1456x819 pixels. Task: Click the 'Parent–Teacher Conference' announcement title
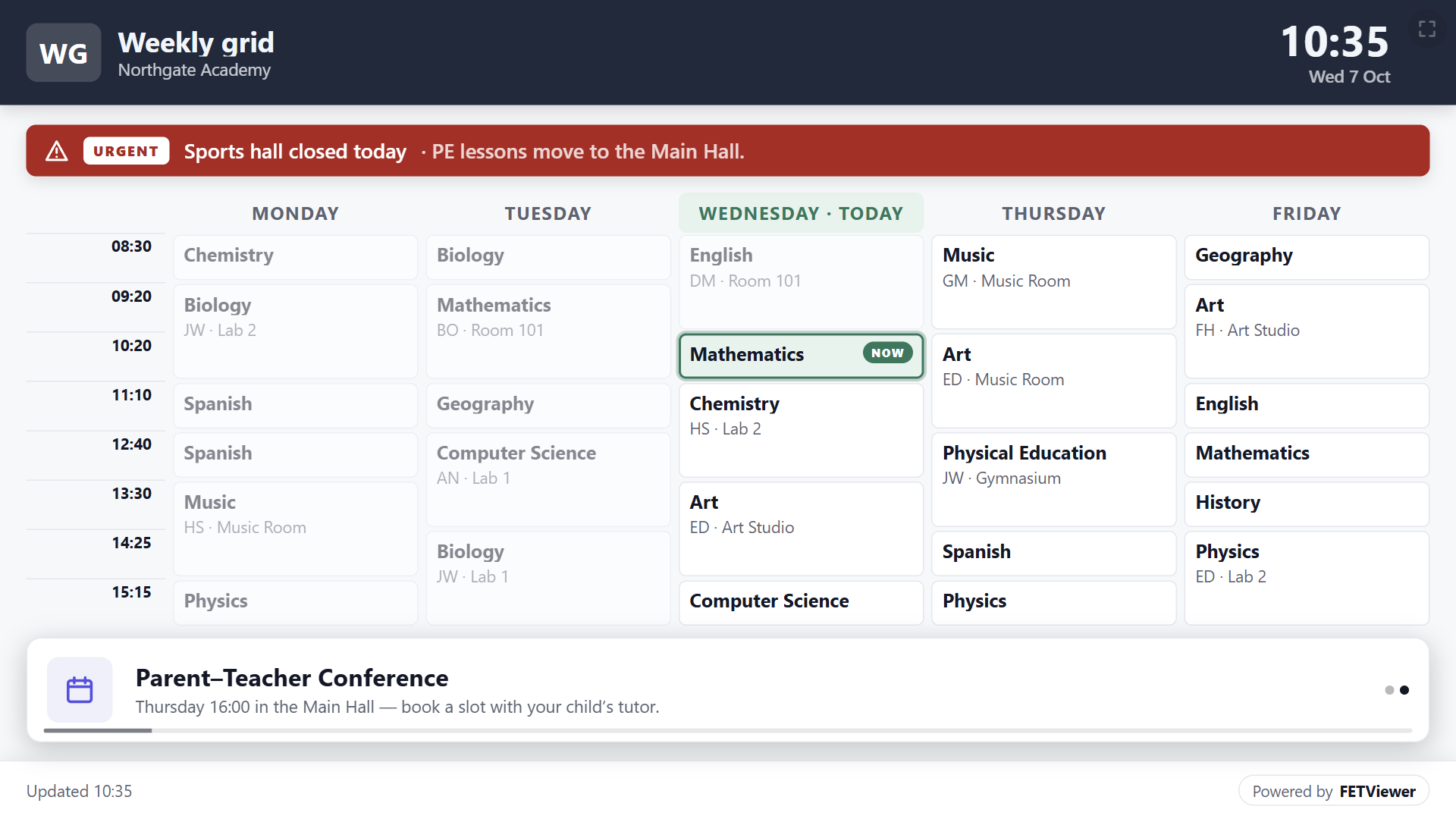[x=292, y=678]
